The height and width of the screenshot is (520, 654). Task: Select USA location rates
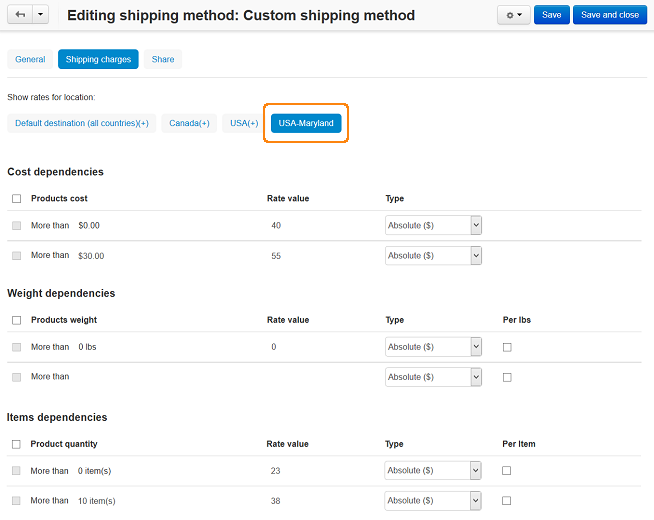[243, 123]
